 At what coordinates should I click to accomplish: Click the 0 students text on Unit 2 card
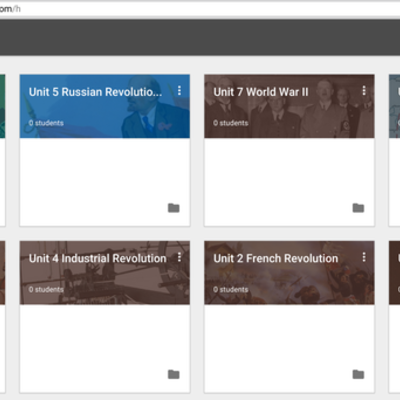[x=231, y=289]
